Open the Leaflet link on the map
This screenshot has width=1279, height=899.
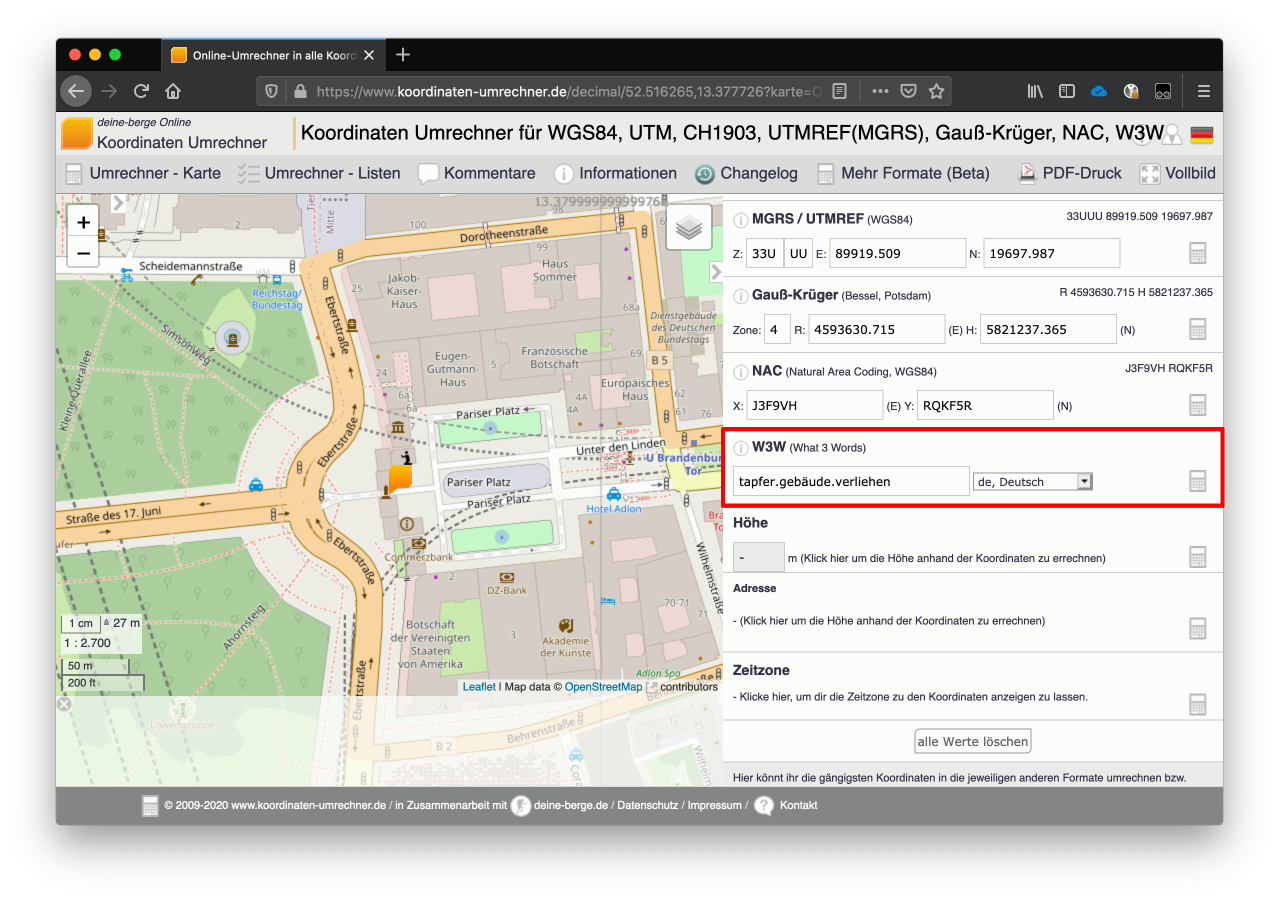tap(479, 687)
